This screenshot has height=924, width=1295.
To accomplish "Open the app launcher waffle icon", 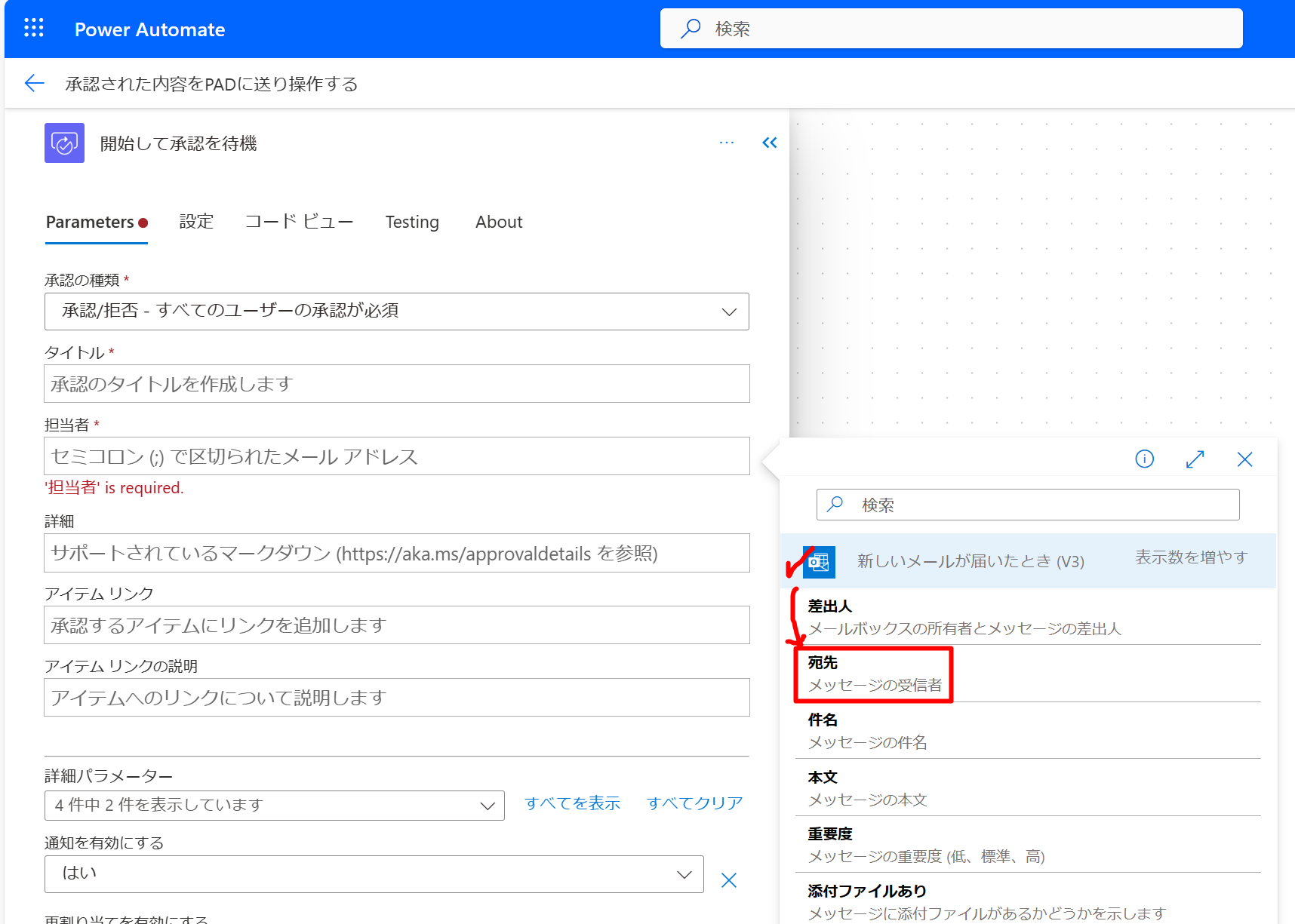I will pyautogui.click(x=34, y=29).
